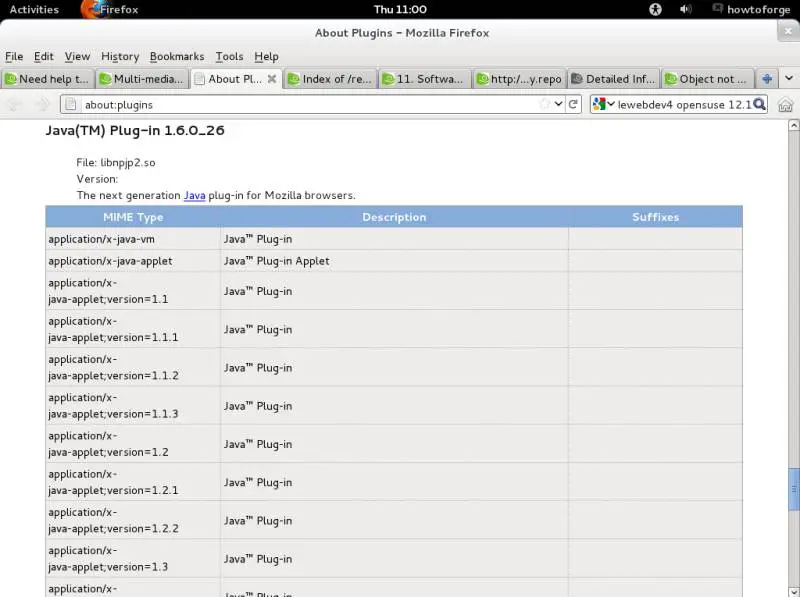Expand the list all tabs dropdown

[x=789, y=79]
